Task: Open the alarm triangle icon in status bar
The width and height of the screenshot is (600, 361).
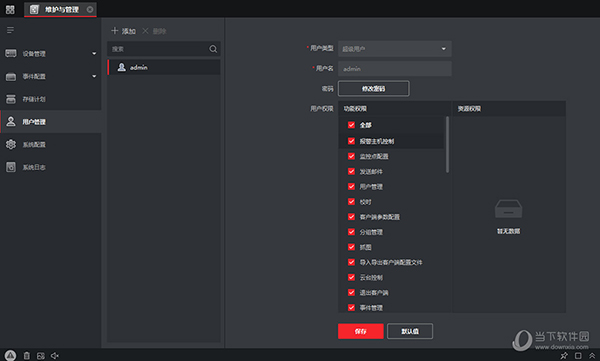Action: point(10,356)
